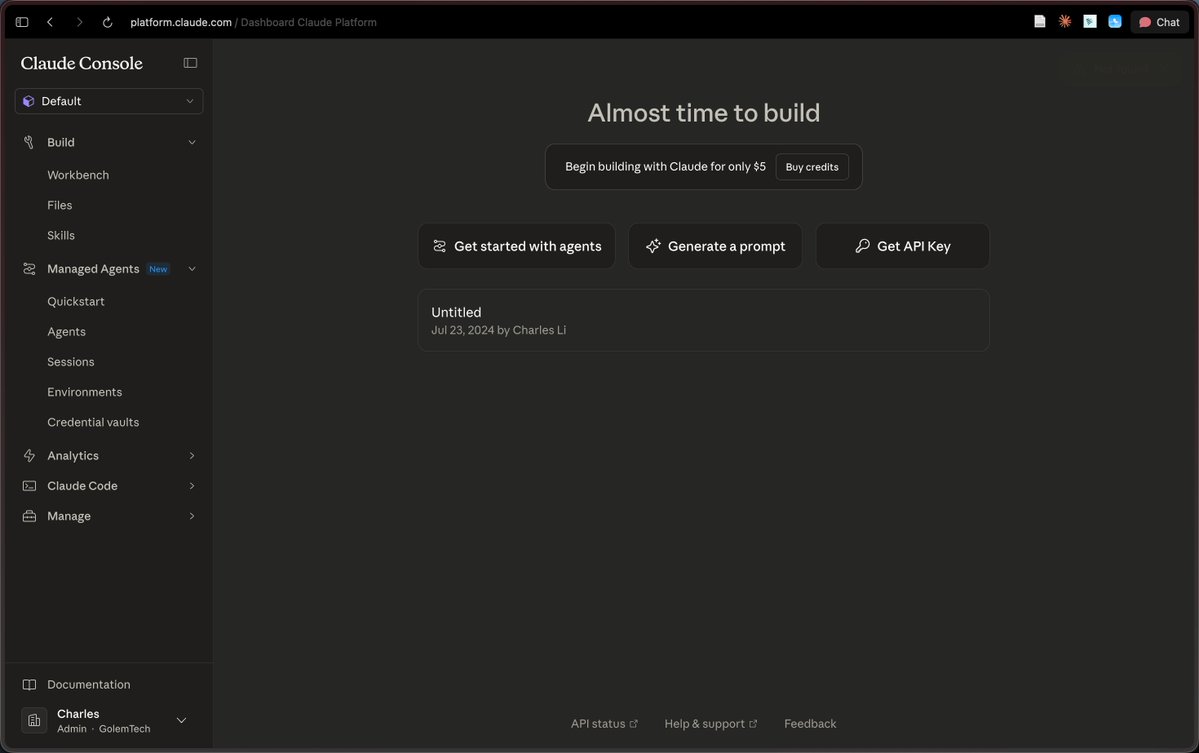Open the Untitled prompt card
The height and width of the screenshot is (753, 1199).
(x=703, y=320)
